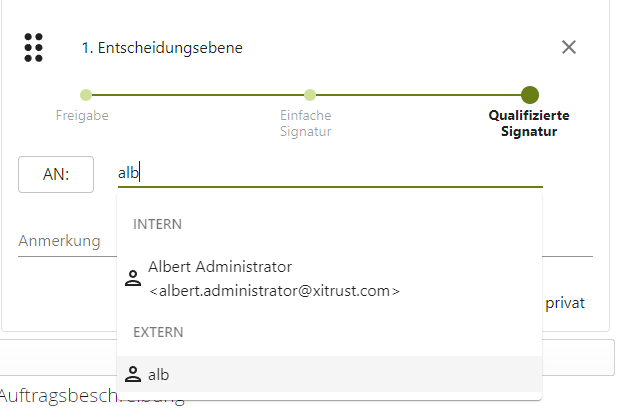Focus the recipient field containing "alb"
The image size is (619, 408).
click(x=330, y=173)
